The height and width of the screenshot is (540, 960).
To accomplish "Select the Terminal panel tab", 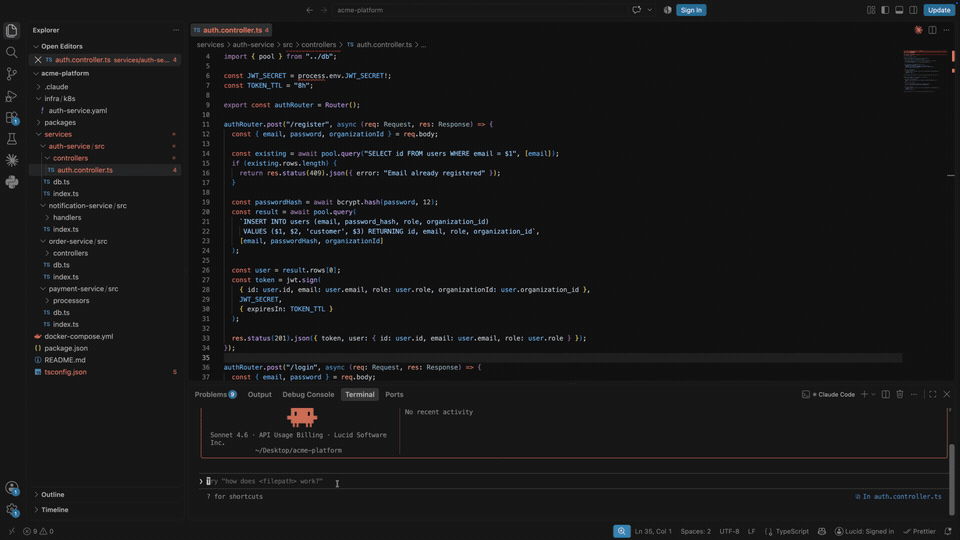I will click(x=359, y=394).
